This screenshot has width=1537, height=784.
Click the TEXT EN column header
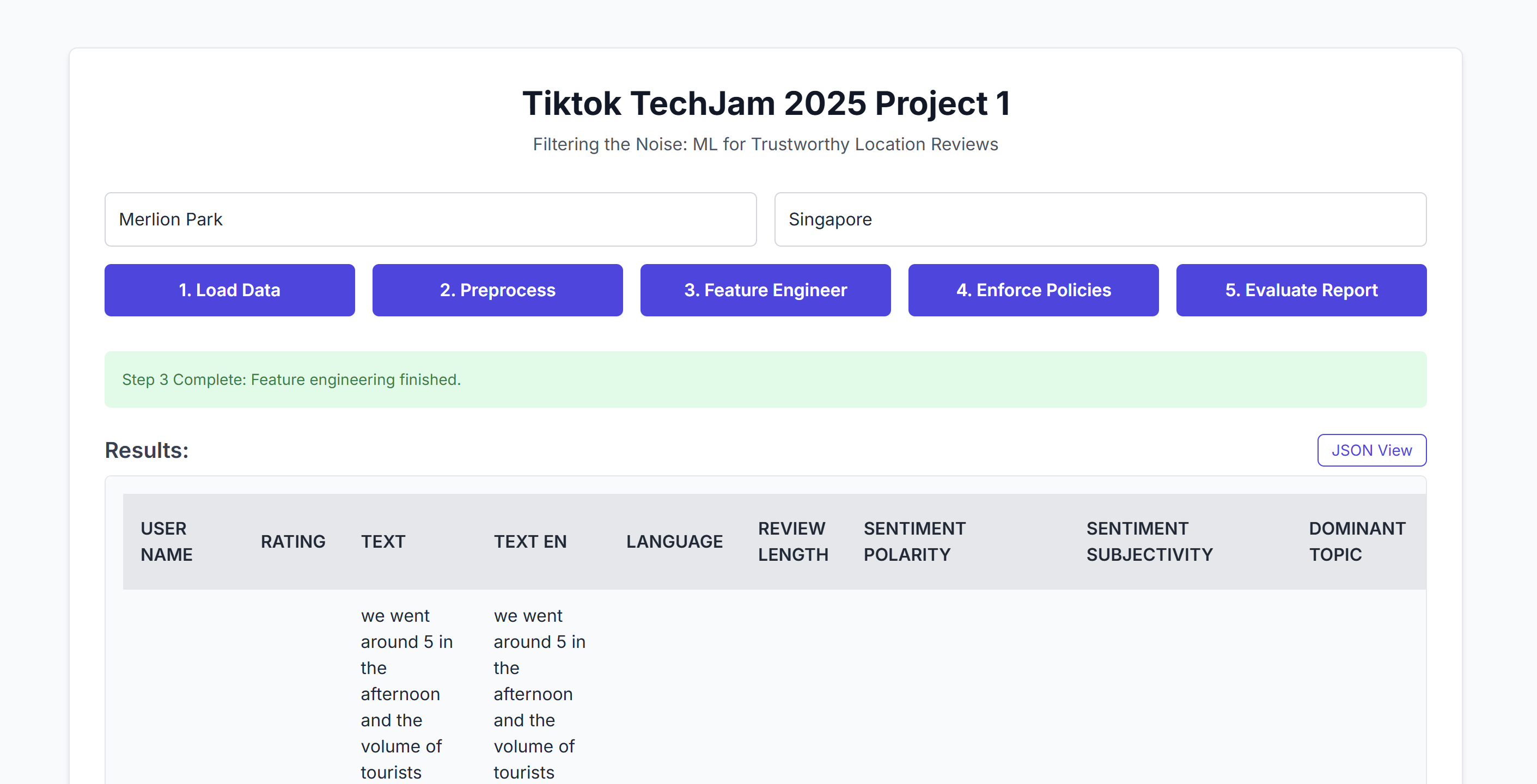[530, 541]
